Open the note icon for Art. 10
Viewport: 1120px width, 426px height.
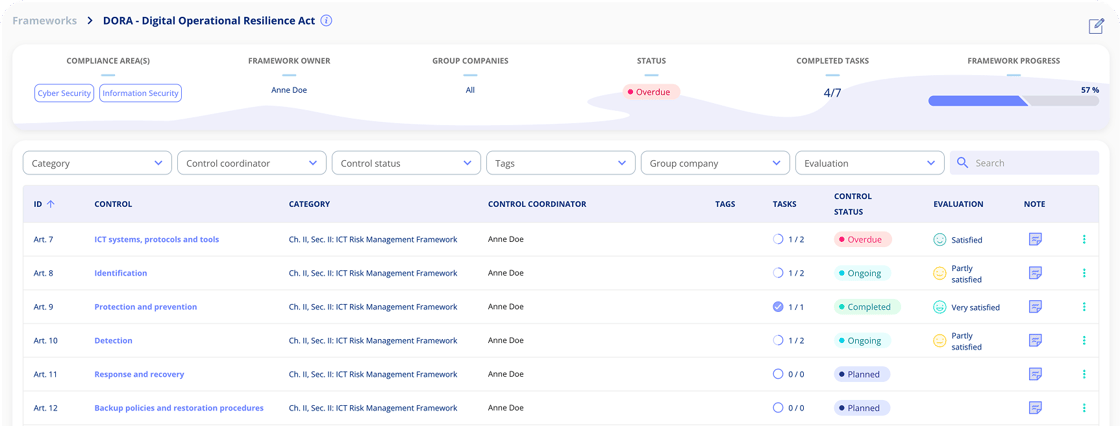pyautogui.click(x=1034, y=340)
